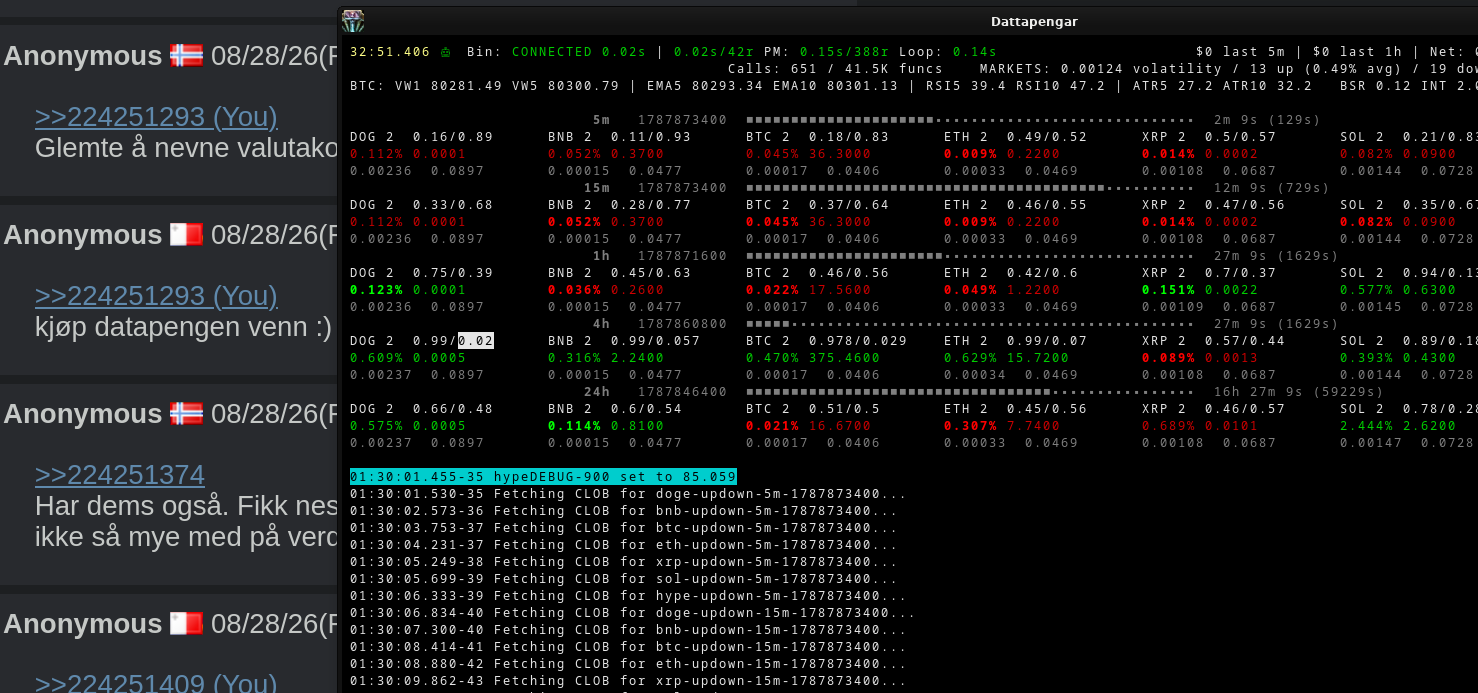Click the green 'CONNECTED' status text
Screen dimensions: 1478x693
coord(552,52)
